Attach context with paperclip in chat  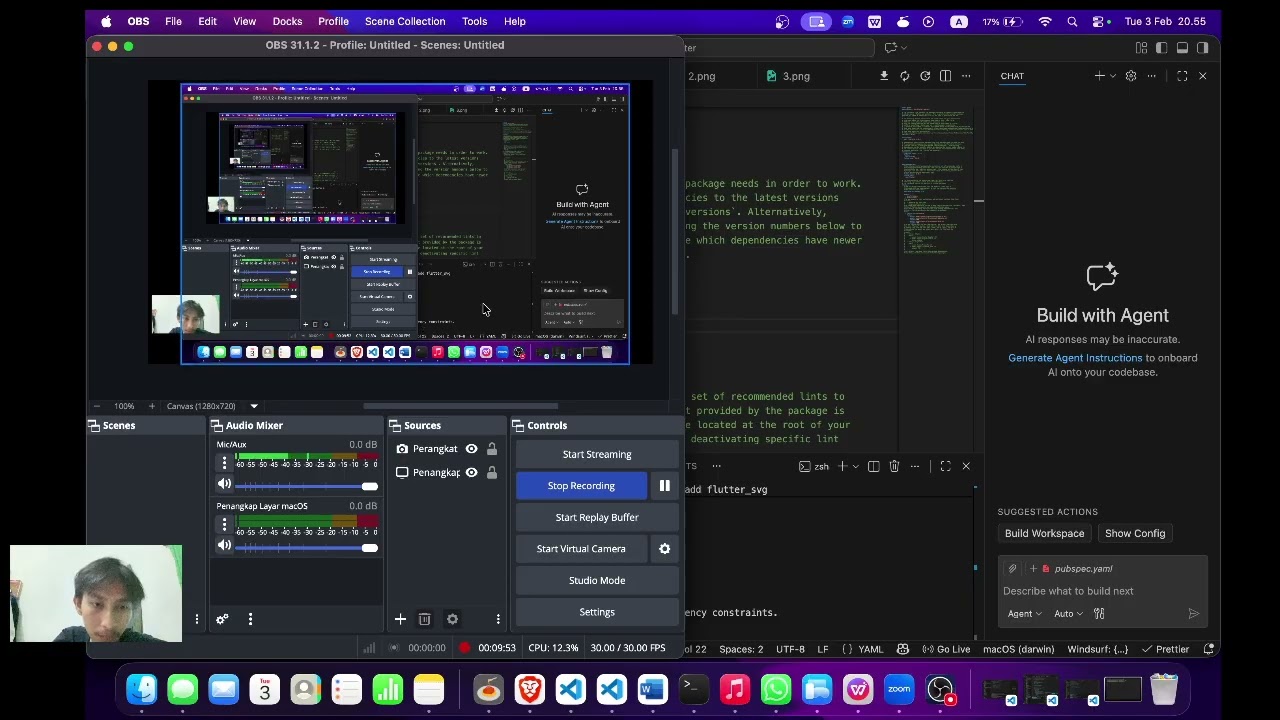[1012, 569]
